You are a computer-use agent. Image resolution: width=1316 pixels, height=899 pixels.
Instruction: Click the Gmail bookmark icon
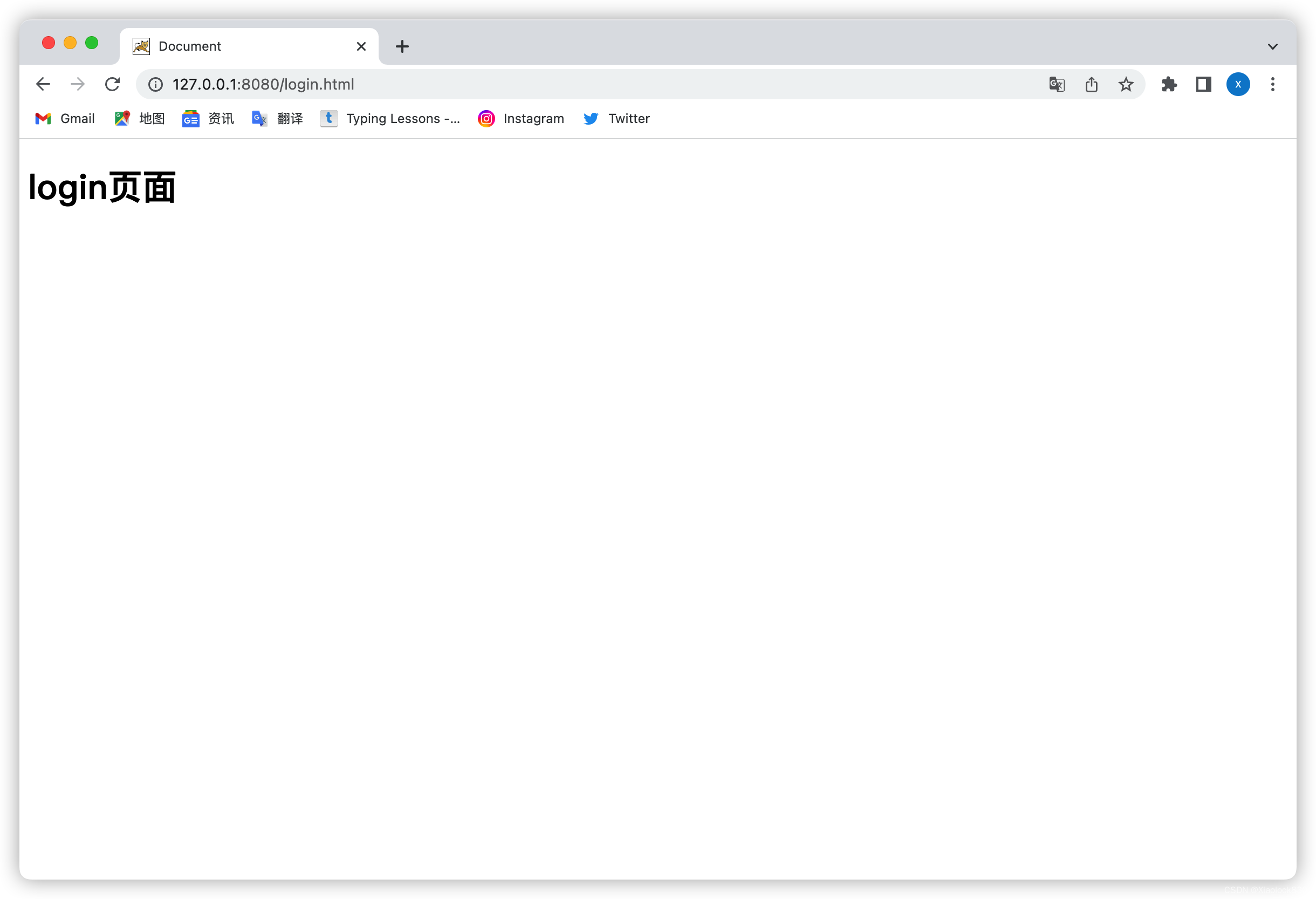[43, 119]
